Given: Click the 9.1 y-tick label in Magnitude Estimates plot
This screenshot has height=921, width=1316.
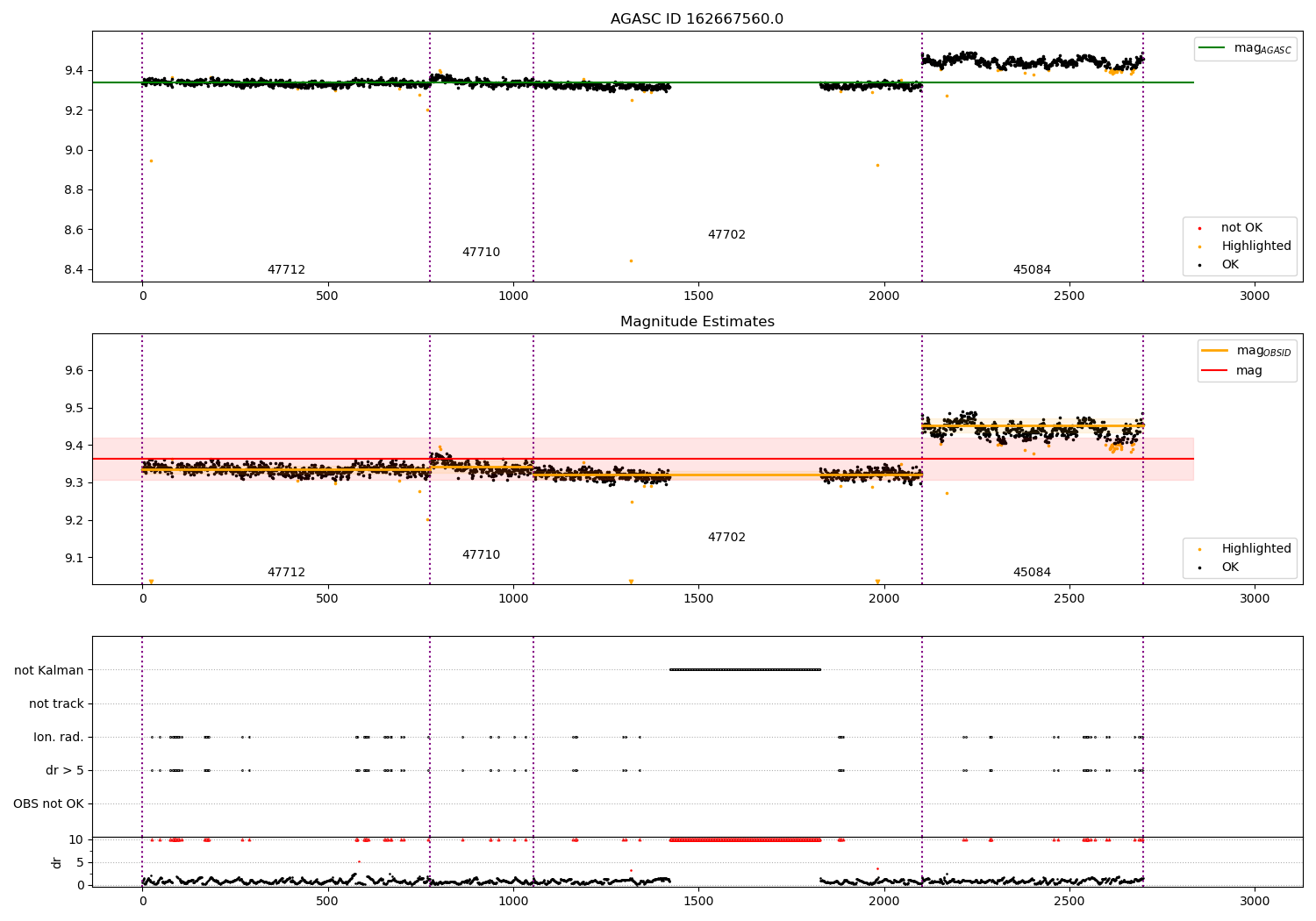Looking at the screenshot, I should pos(75,558).
